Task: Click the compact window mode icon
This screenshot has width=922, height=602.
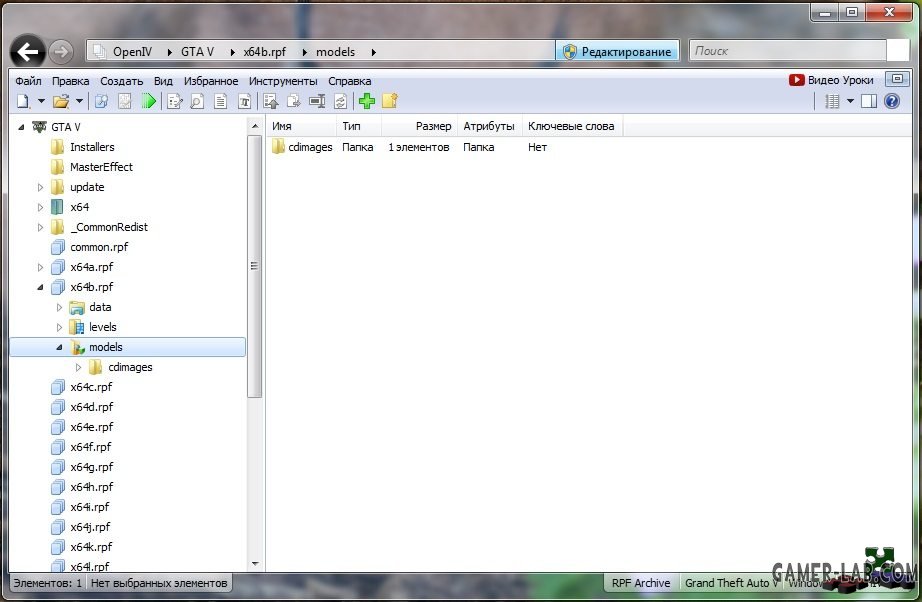Action: click(x=897, y=79)
